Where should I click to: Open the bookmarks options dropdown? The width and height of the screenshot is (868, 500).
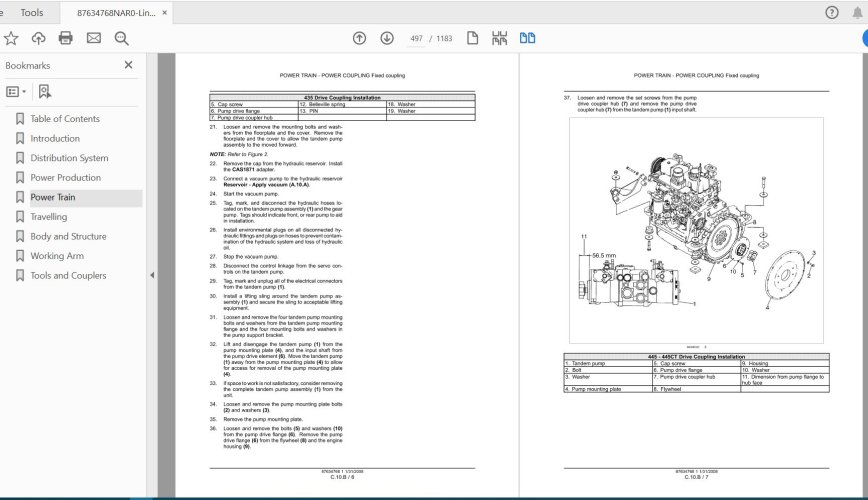pos(17,91)
